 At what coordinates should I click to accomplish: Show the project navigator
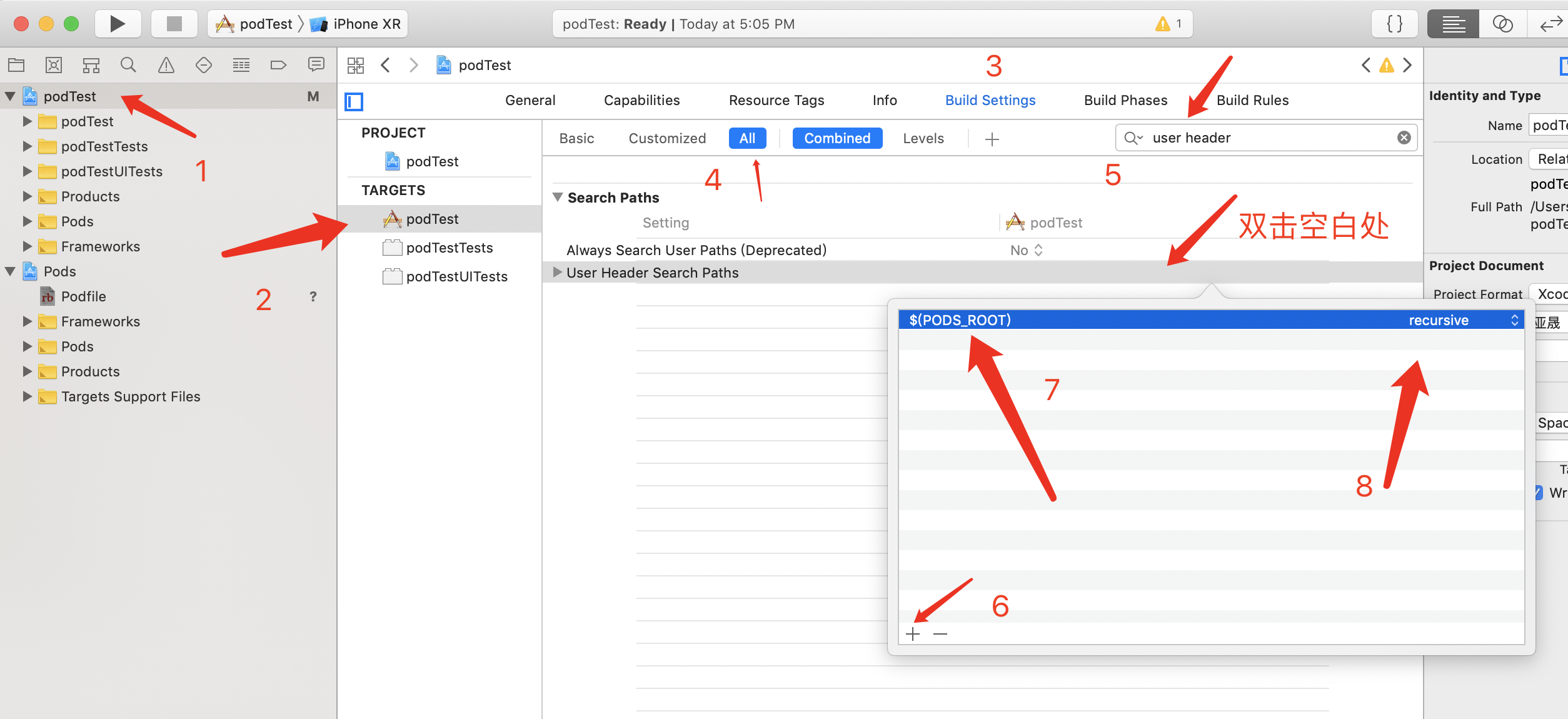[16, 65]
